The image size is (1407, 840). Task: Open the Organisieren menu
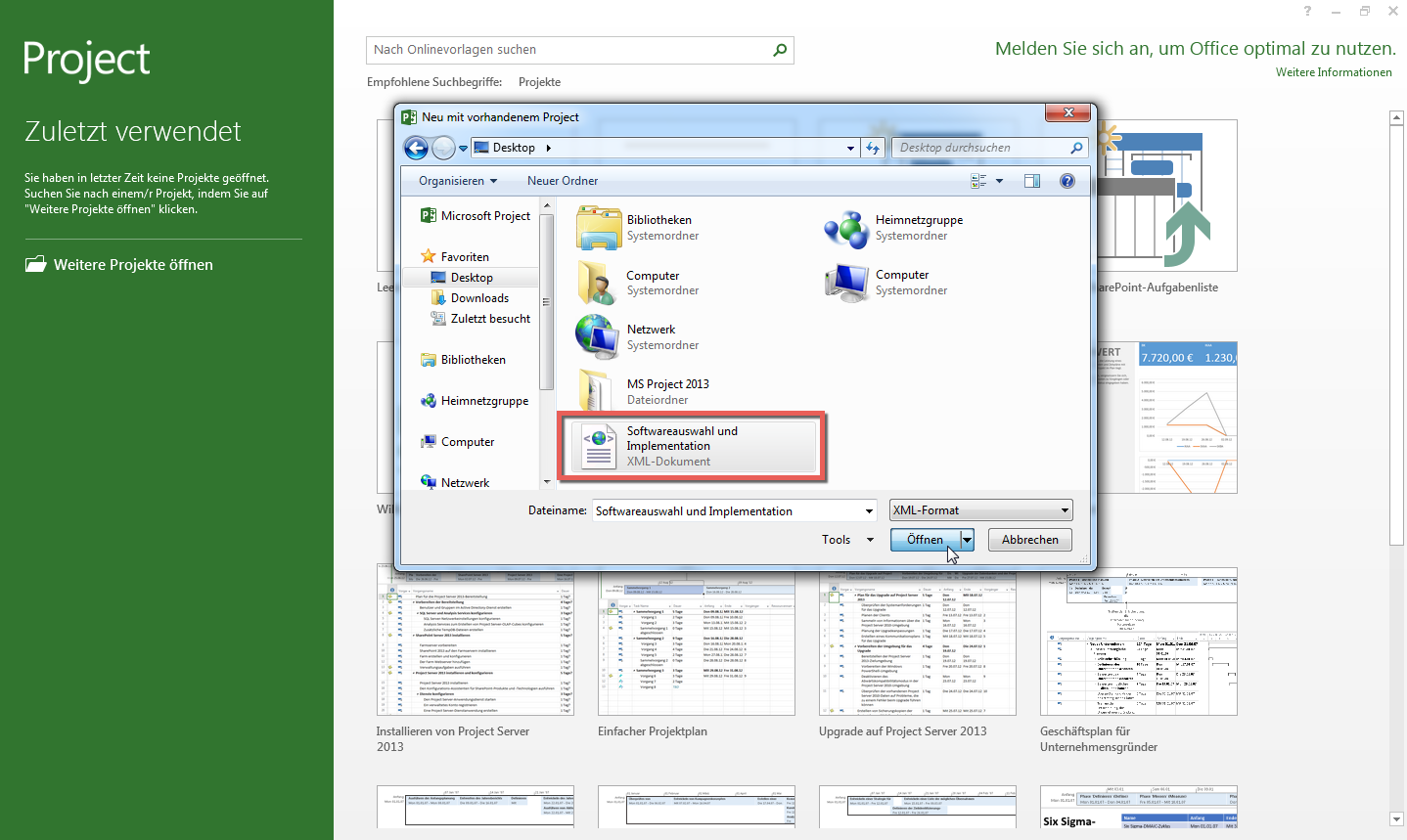(x=458, y=180)
